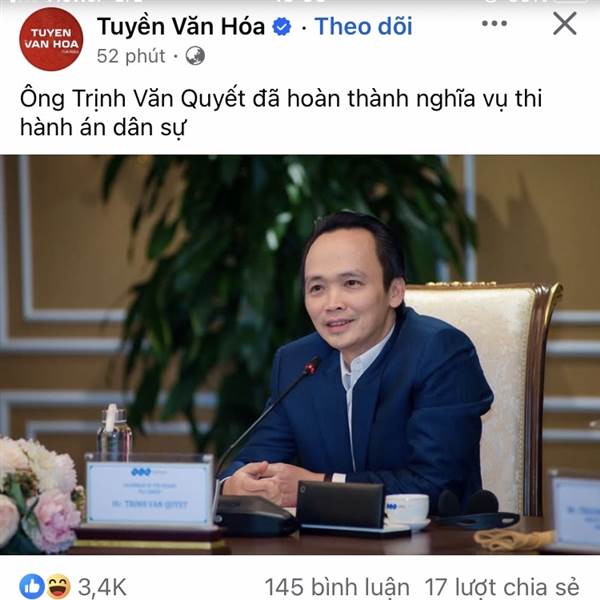The height and width of the screenshot is (600, 600).
Task: Click the white teacup in the photo
Action: tap(406, 509)
